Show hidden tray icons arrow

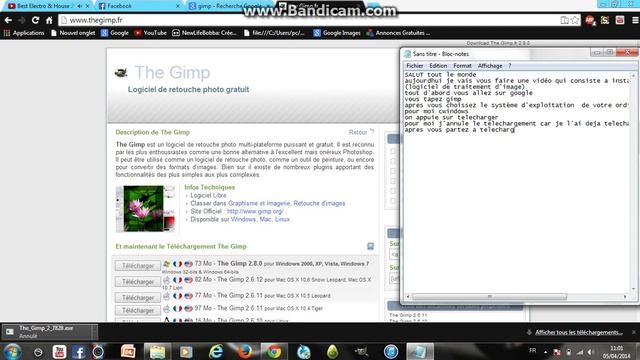click(x=545, y=352)
